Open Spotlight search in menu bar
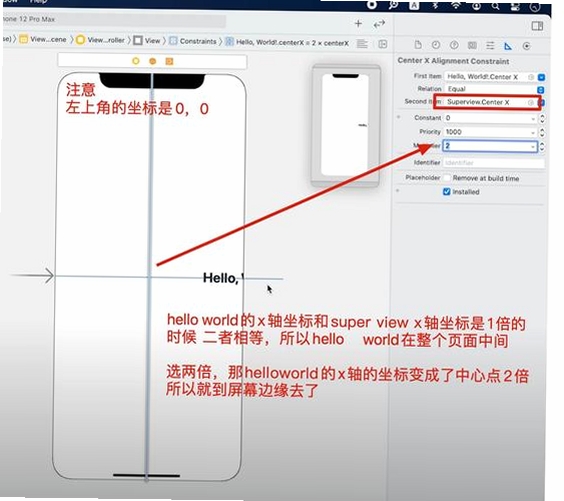Screen dimensions: 564x501 click(x=496, y=6)
